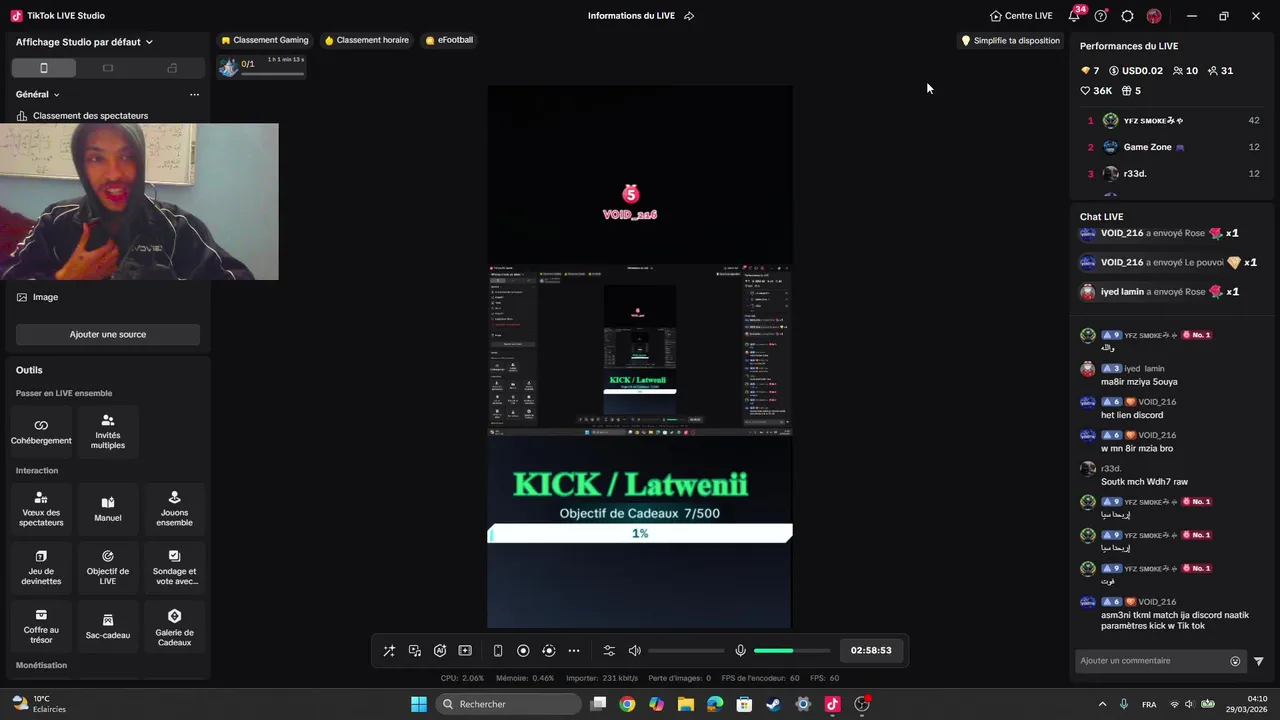The width and height of the screenshot is (1280, 720).
Task: Click the Objectif de Cadeaux progress bar
Action: coord(640,534)
